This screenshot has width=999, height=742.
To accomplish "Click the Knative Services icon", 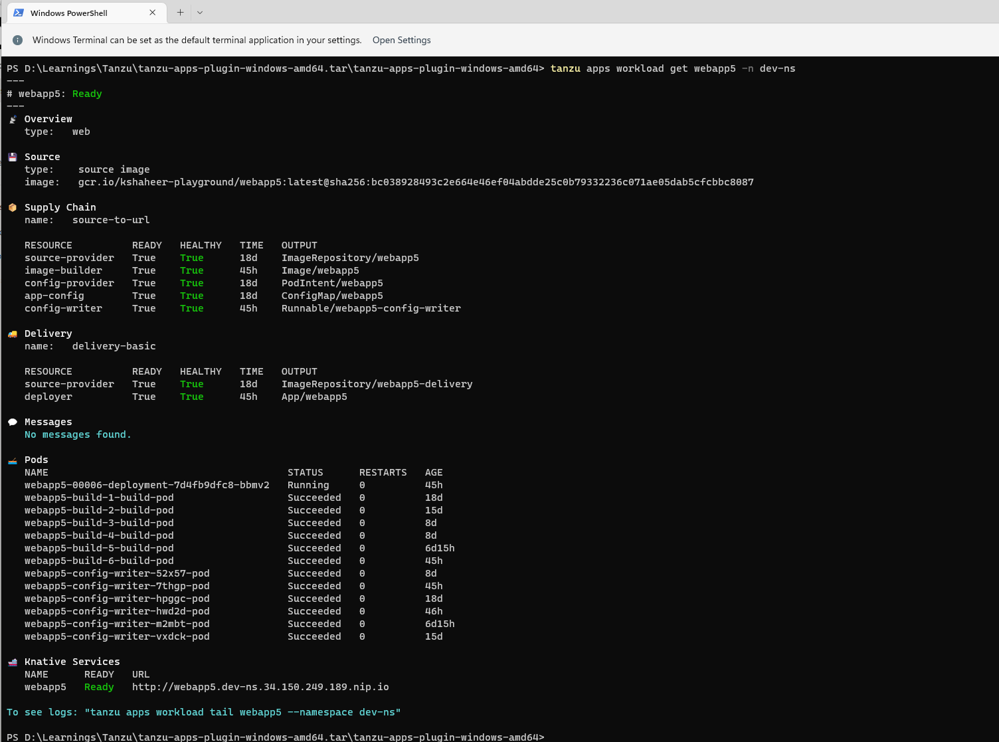I will (13, 662).
